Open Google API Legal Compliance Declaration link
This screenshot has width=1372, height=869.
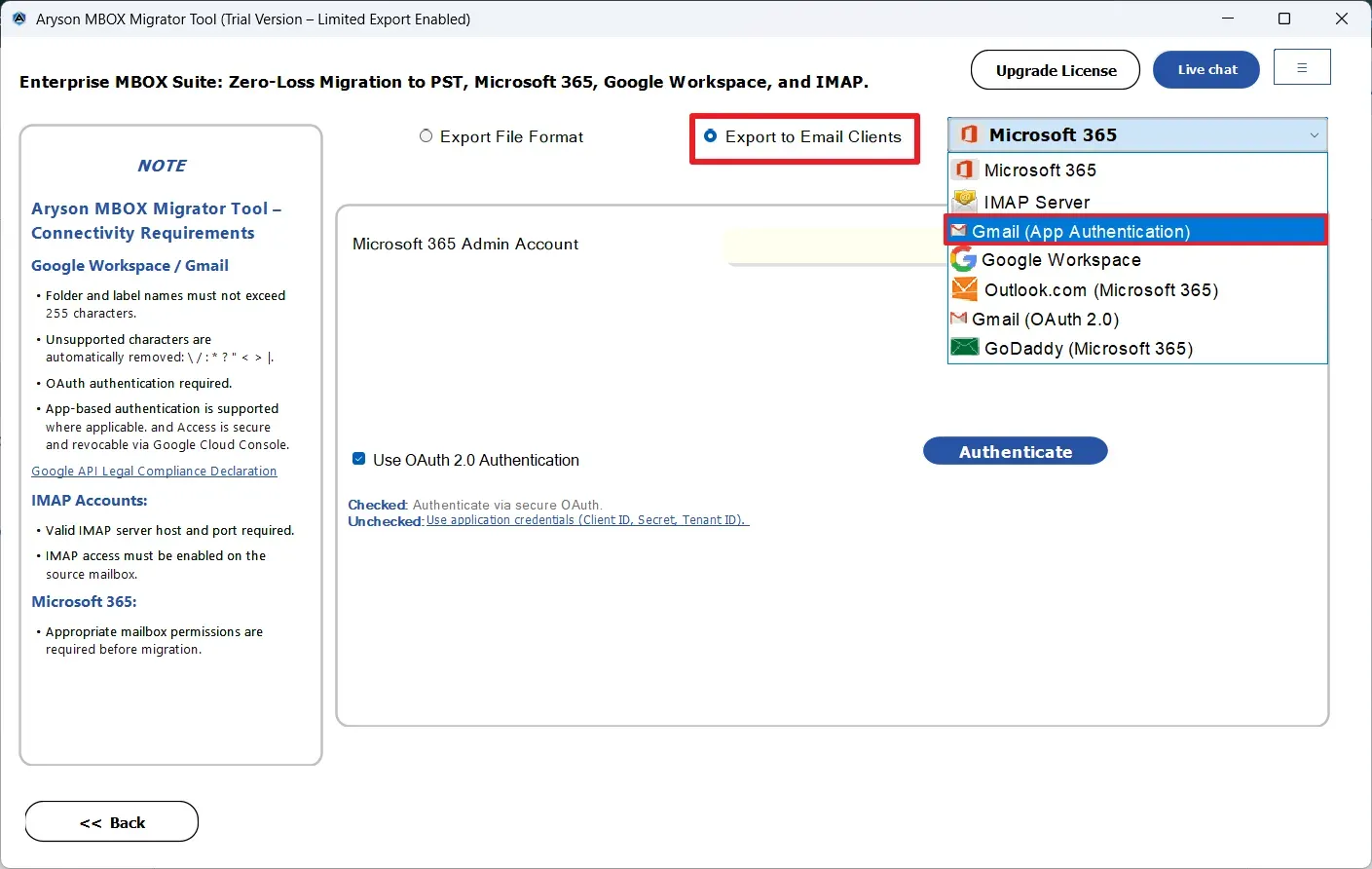[x=154, y=472]
